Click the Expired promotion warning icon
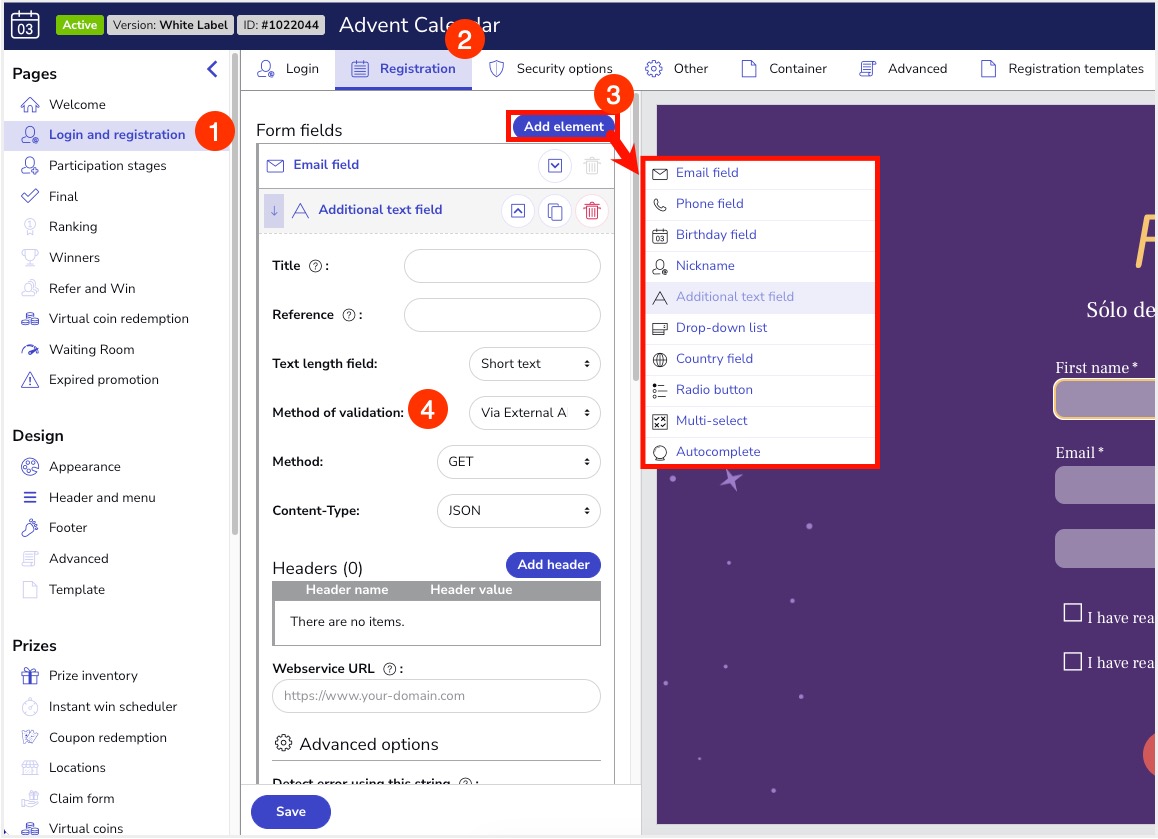The height and width of the screenshot is (839, 1158). [30, 380]
